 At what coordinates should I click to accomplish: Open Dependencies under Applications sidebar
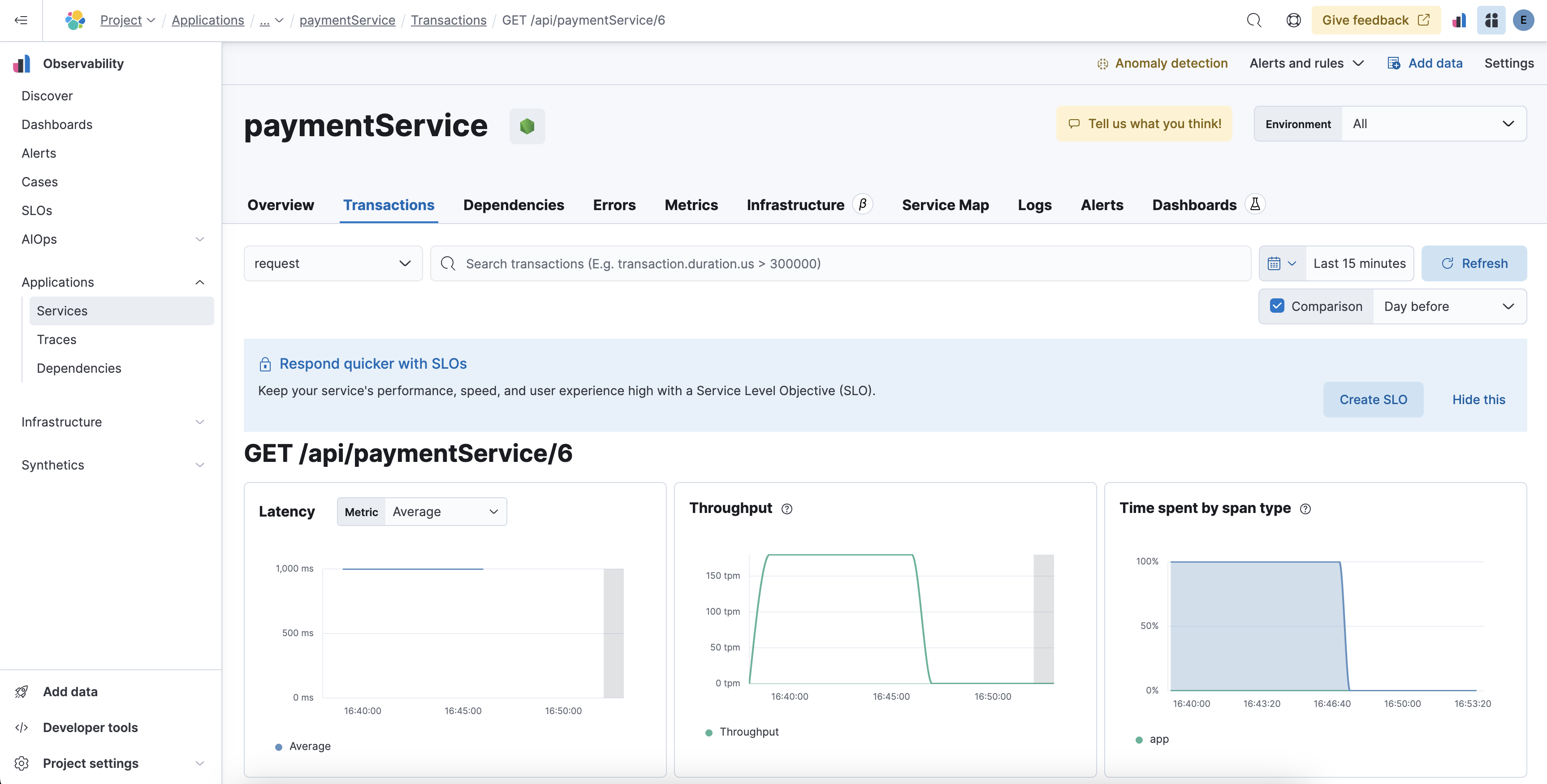click(x=79, y=369)
